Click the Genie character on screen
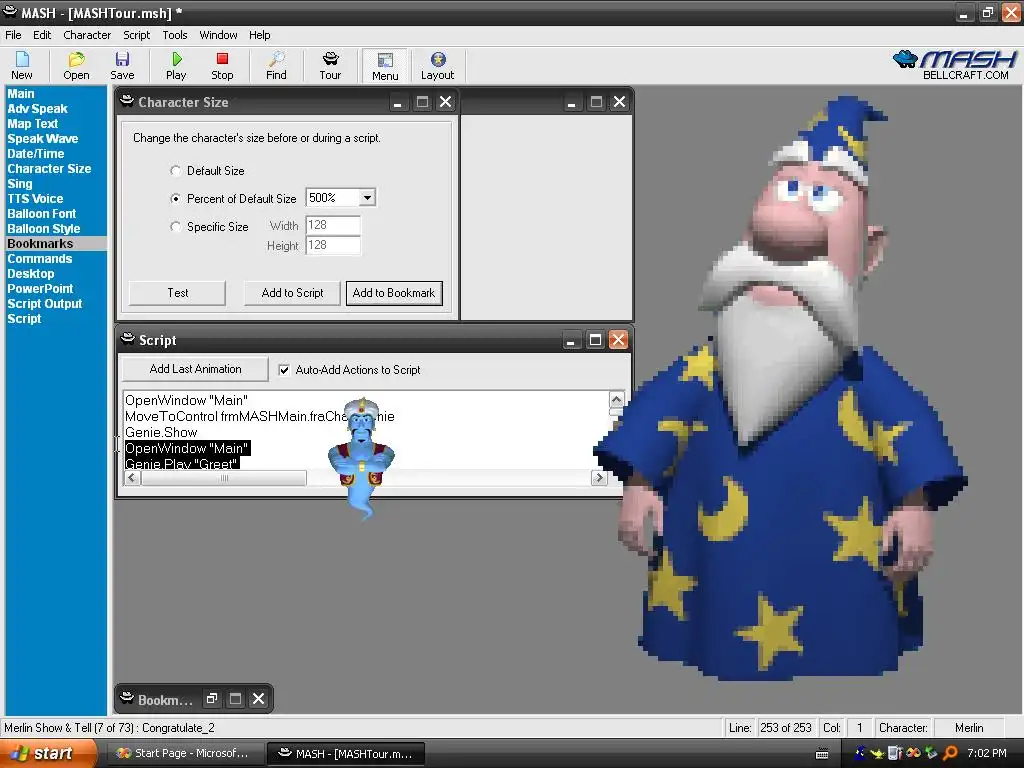 [361, 457]
